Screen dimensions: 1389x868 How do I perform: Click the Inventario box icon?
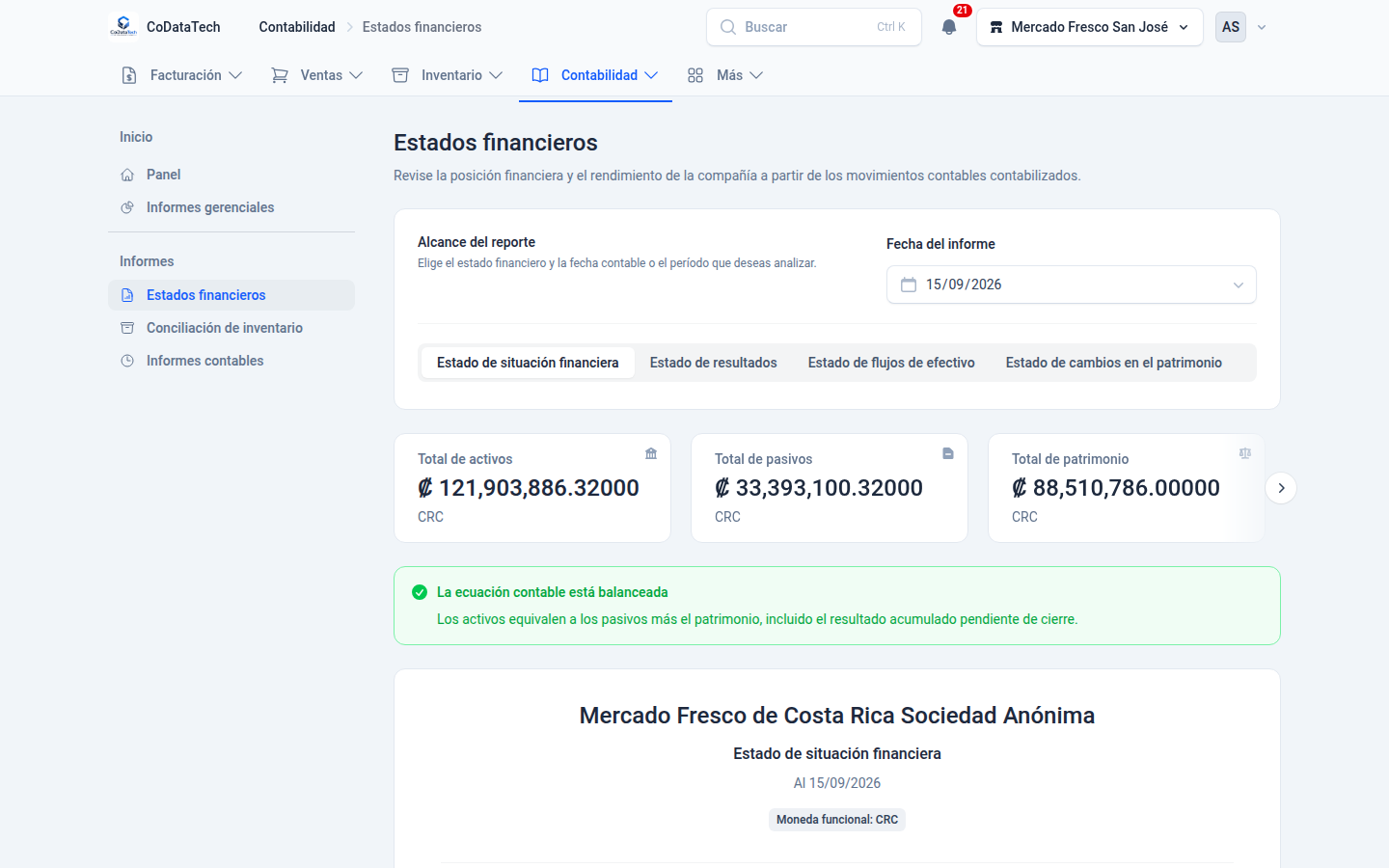click(400, 75)
